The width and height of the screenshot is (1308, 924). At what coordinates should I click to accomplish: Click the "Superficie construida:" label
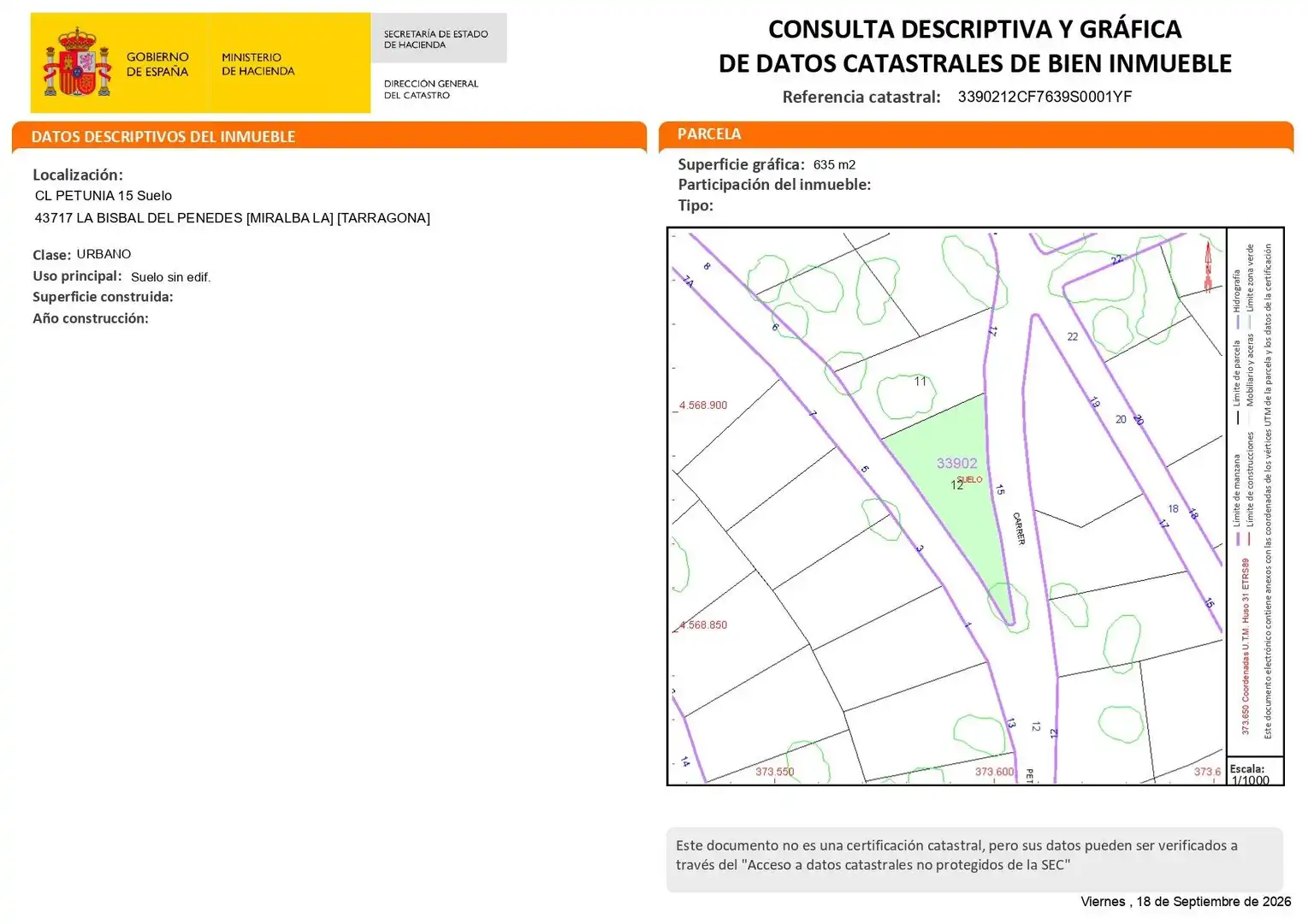pyautogui.click(x=103, y=297)
